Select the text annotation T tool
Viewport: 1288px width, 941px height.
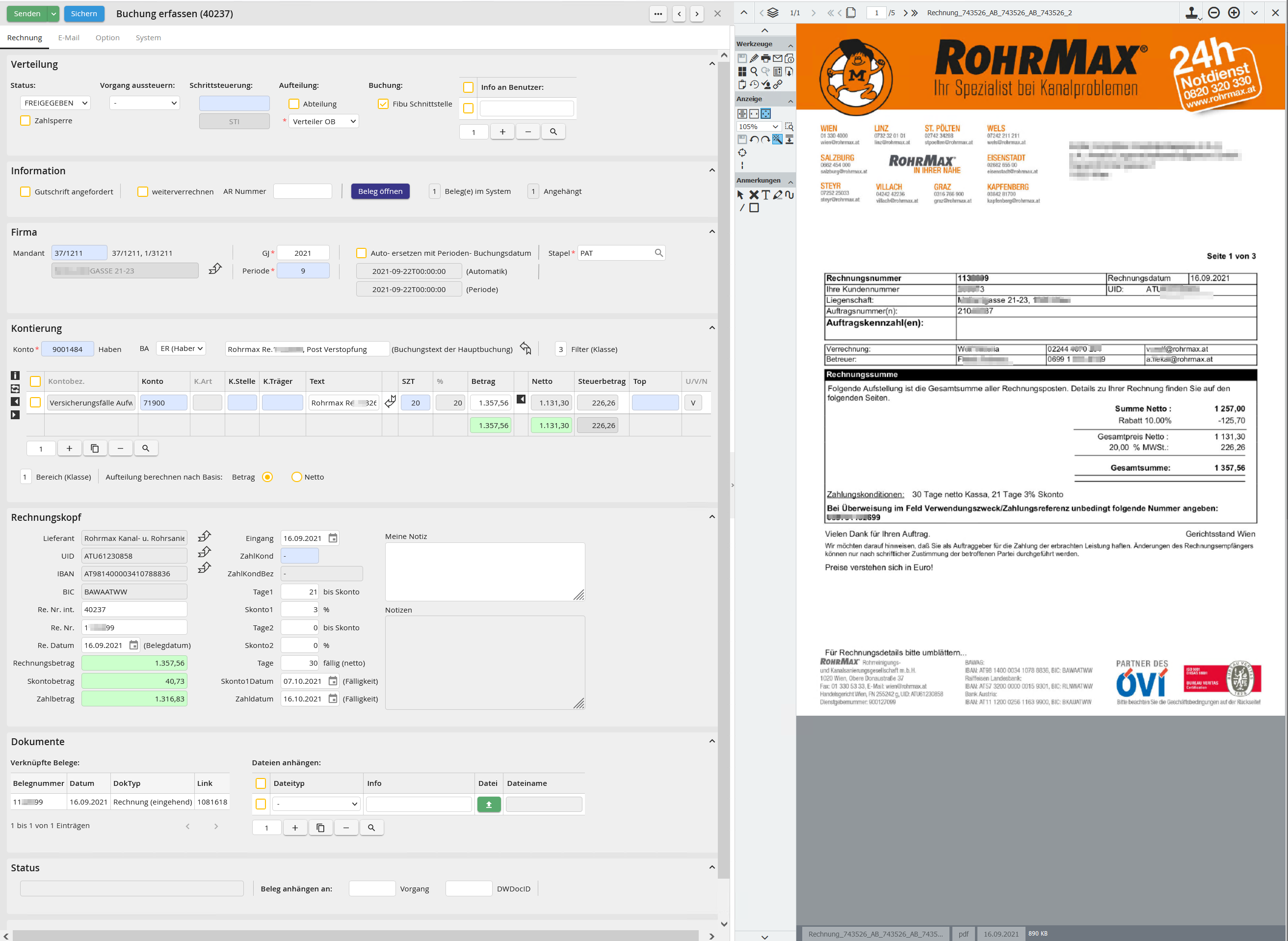[x=766, y=195]
